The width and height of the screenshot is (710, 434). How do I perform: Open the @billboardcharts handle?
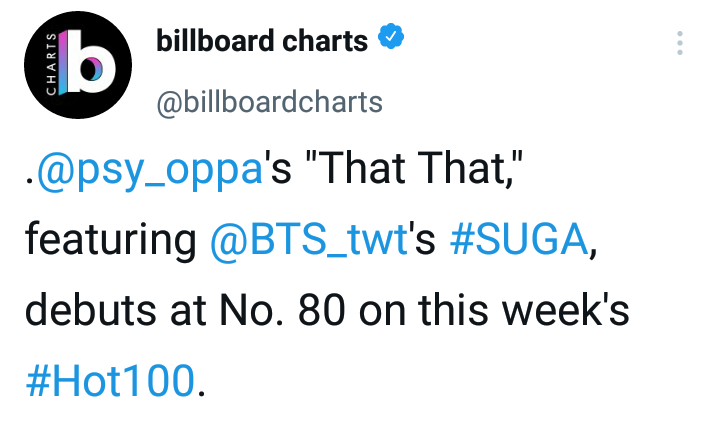(270, 102)
